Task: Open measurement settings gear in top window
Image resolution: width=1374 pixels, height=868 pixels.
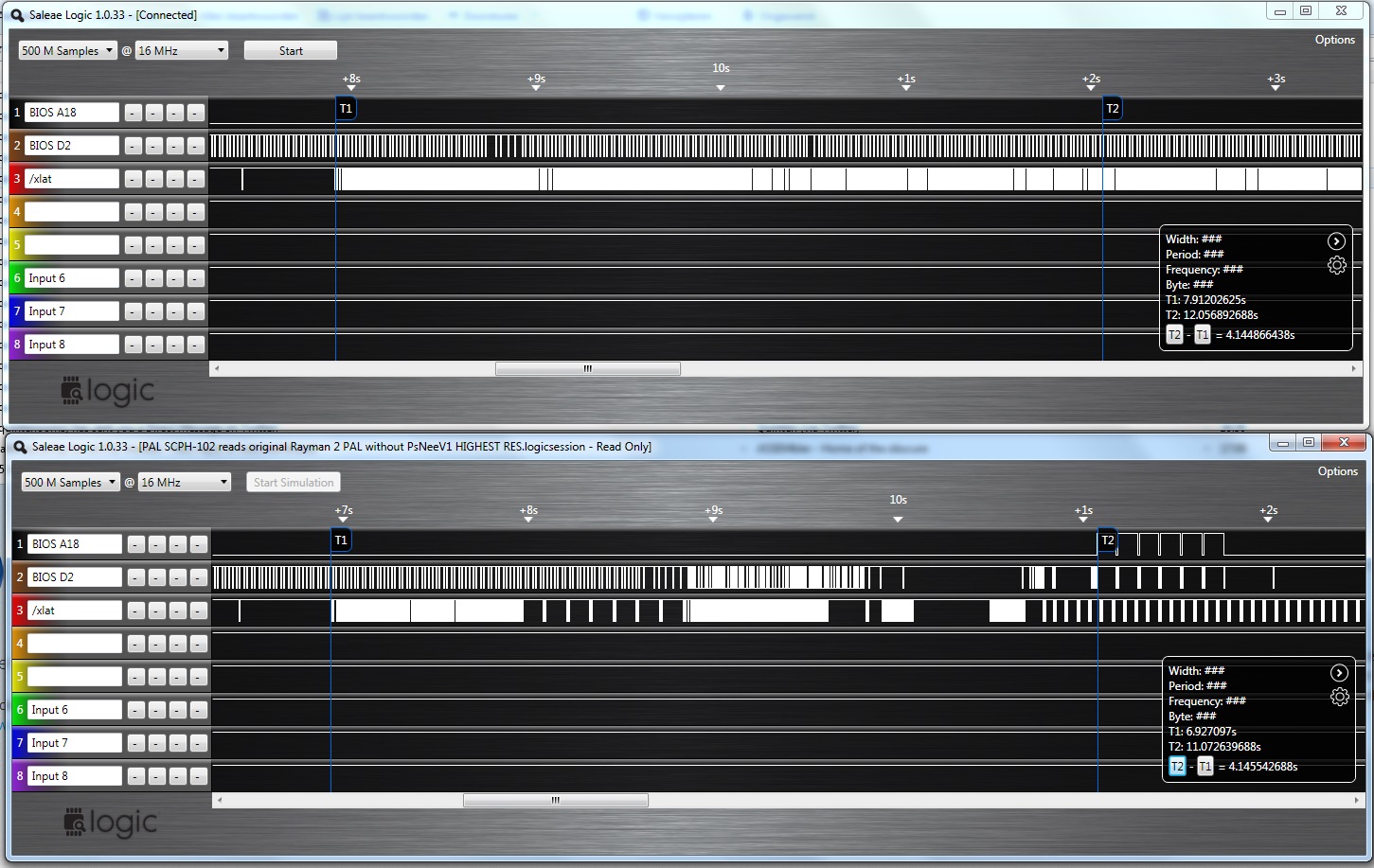Action: tap(1336, 266)
